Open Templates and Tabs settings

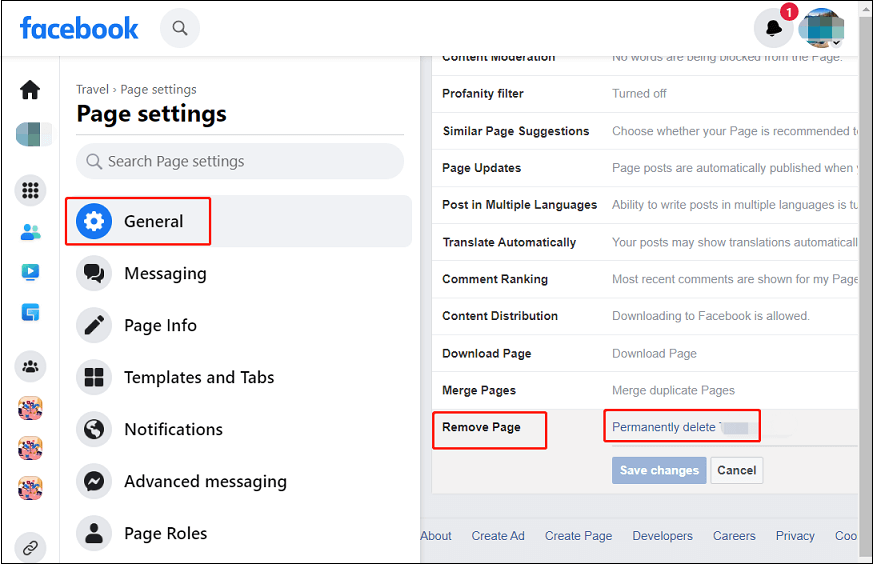coord(198,377)
